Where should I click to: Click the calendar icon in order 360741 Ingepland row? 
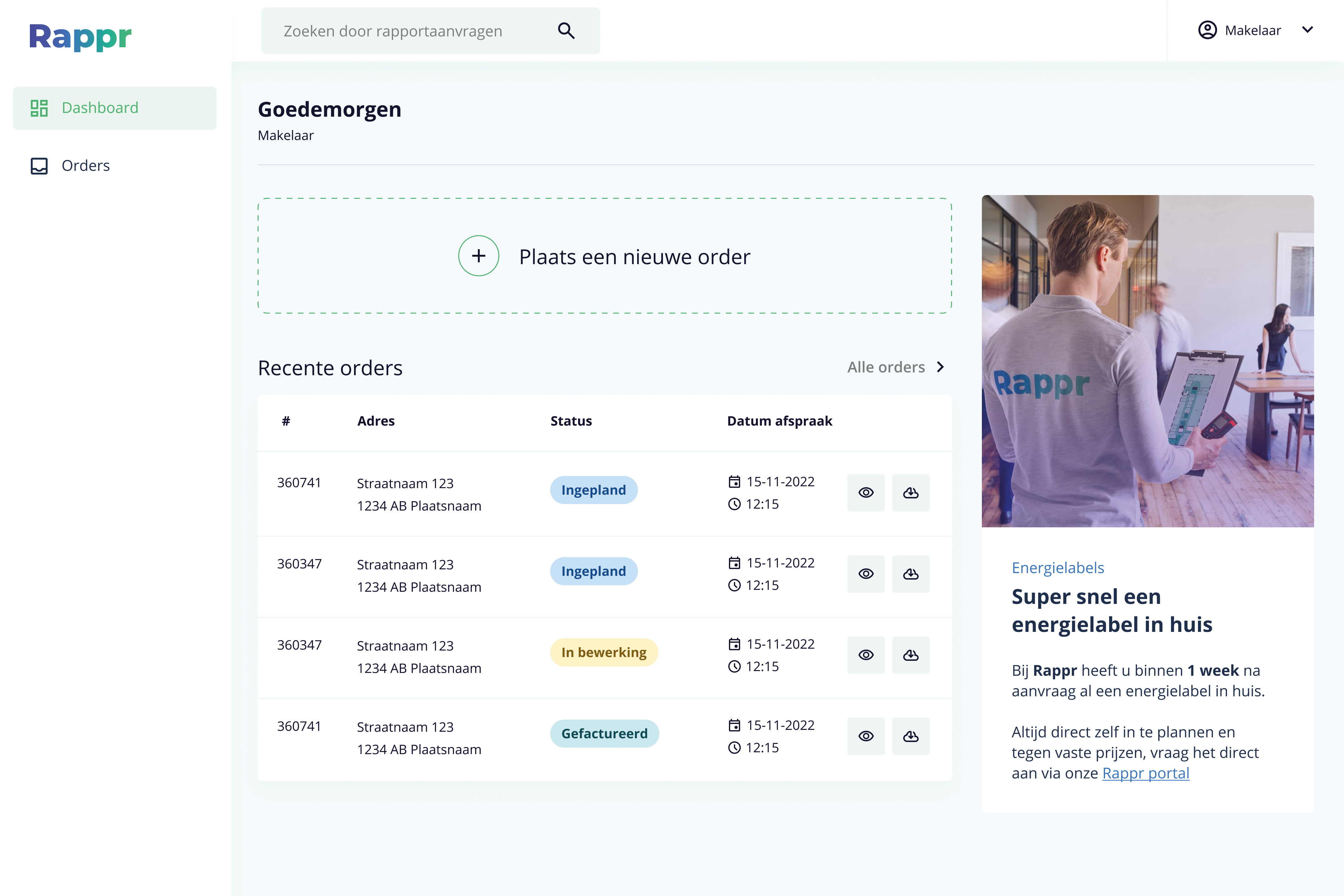734,482
